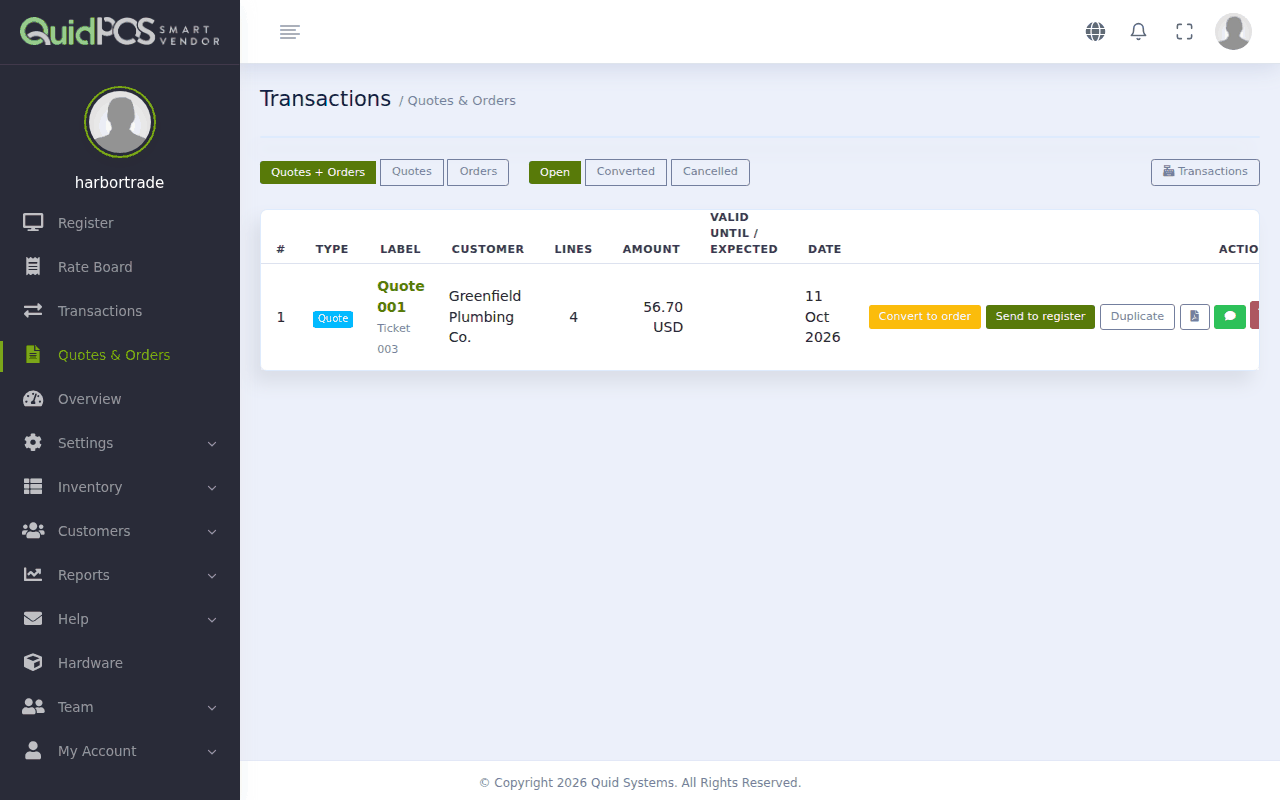The width and height of the screenshot is (1280, 800).
Task: Expand the Help submenu chevron
Action: coord(212,619)
